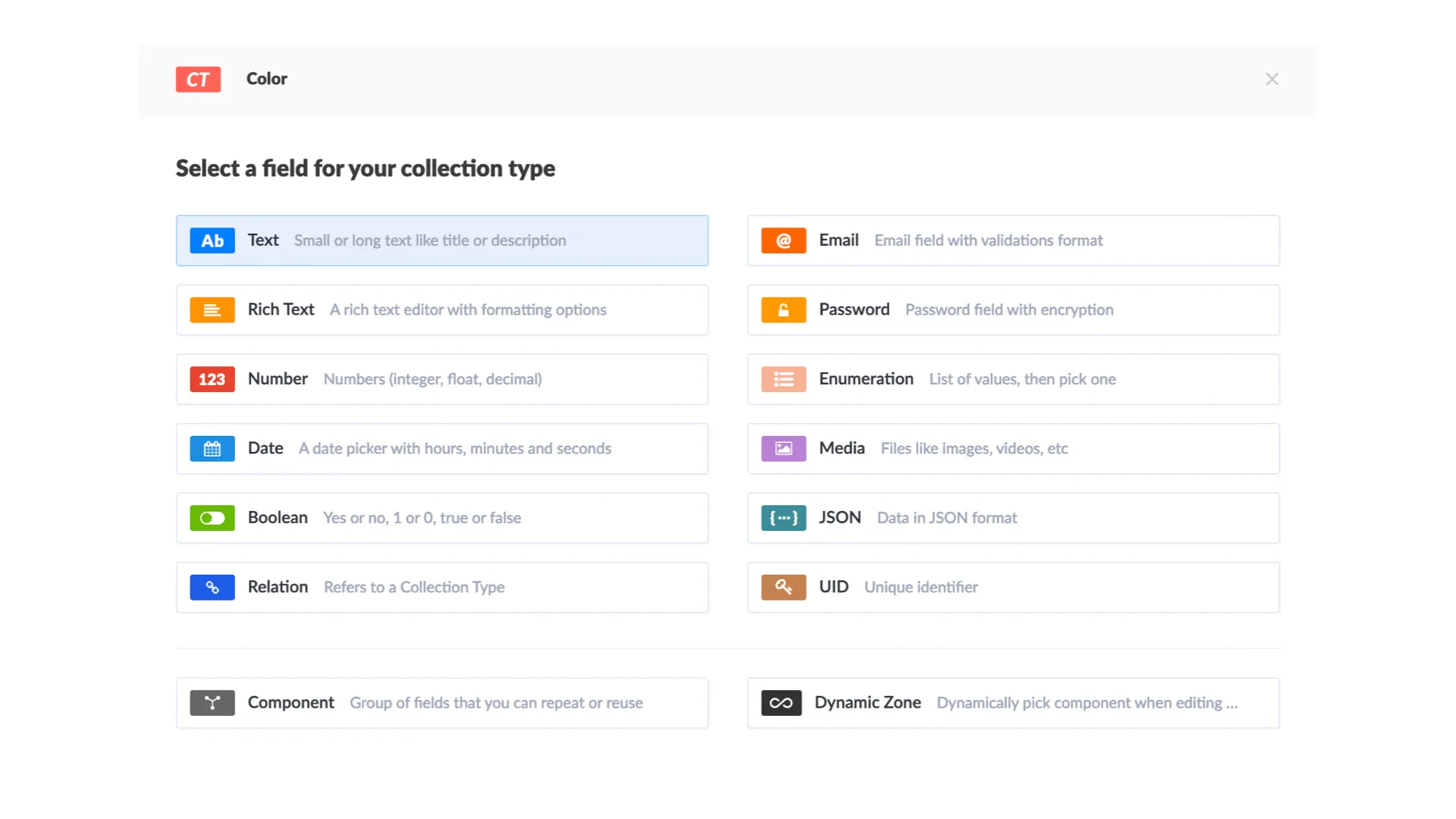This screenshot has height=819, width=1456.
Task: Click the Password lock icon
Action: click(x=783, y=310)
